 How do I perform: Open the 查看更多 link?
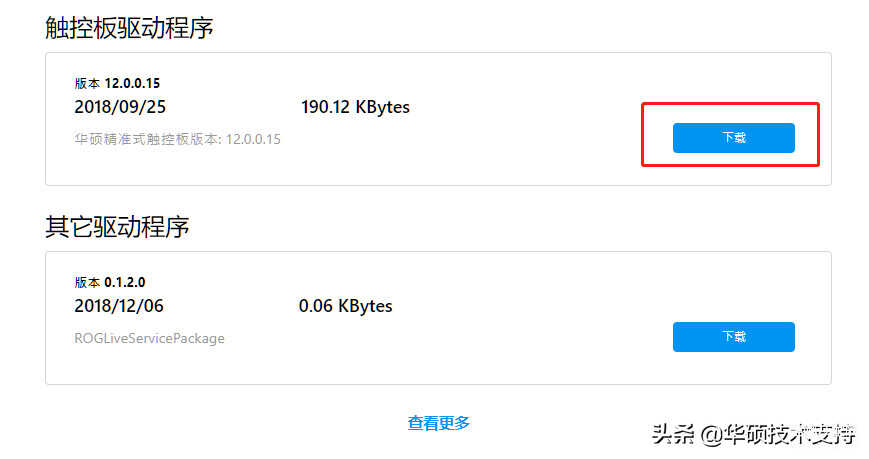point(438,423)
